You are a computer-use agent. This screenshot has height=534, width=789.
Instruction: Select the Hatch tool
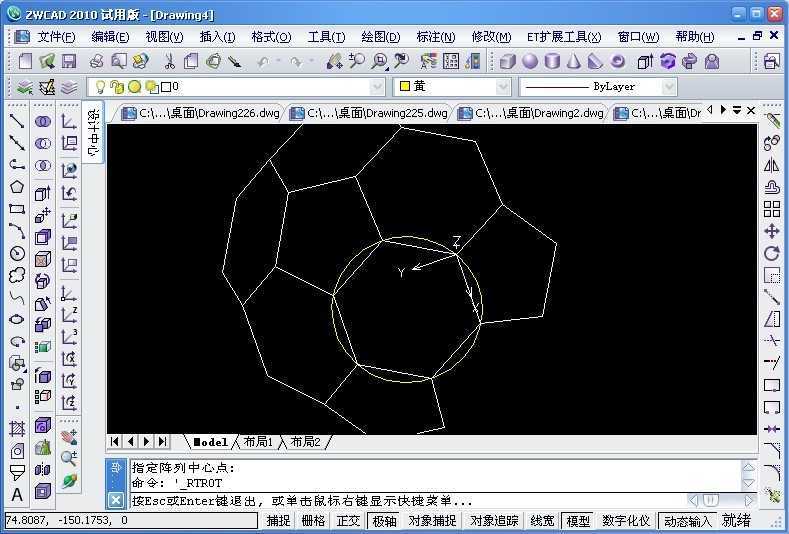(17, 429)
